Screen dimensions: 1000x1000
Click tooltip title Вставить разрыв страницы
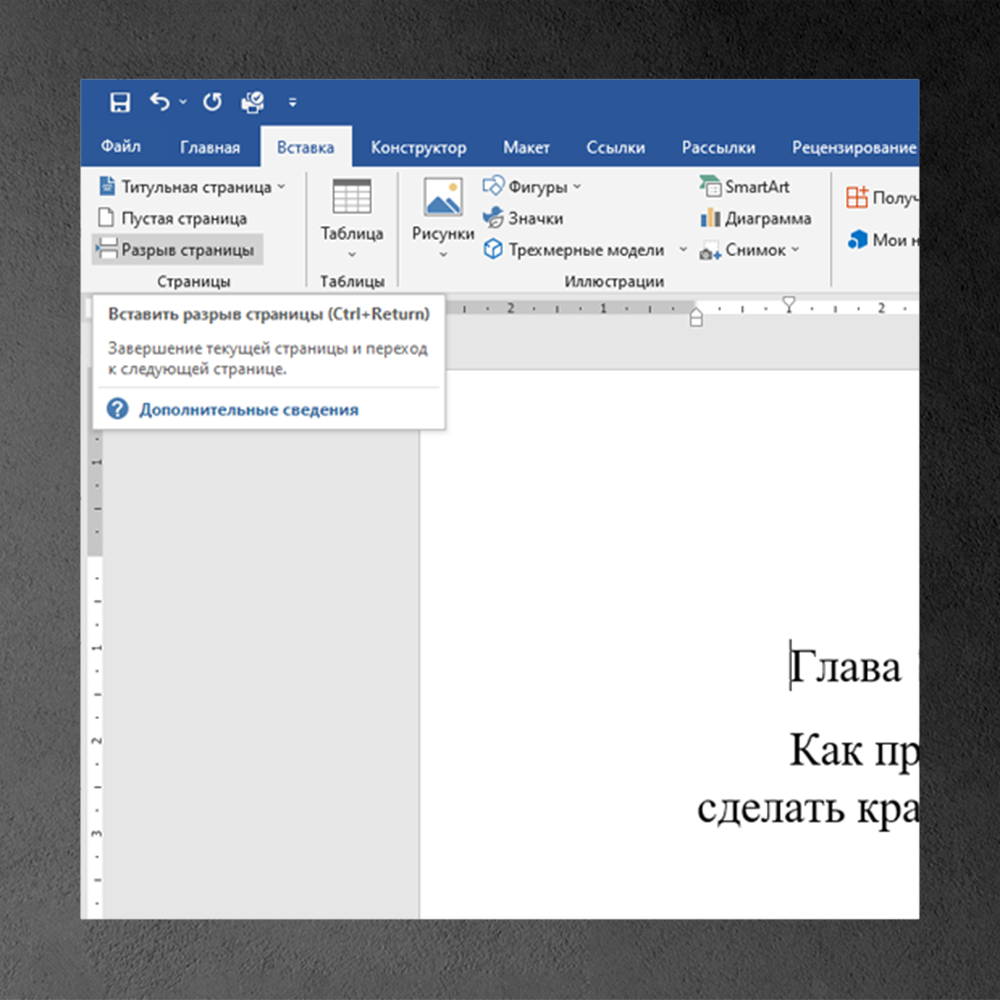[x=268, y=314]
